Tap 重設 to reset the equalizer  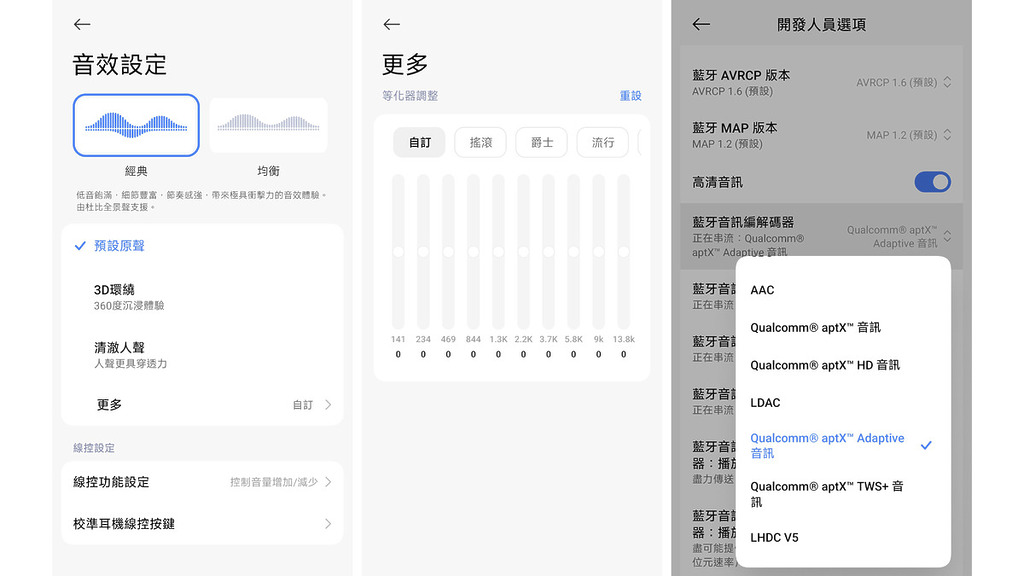coord(633,96)
